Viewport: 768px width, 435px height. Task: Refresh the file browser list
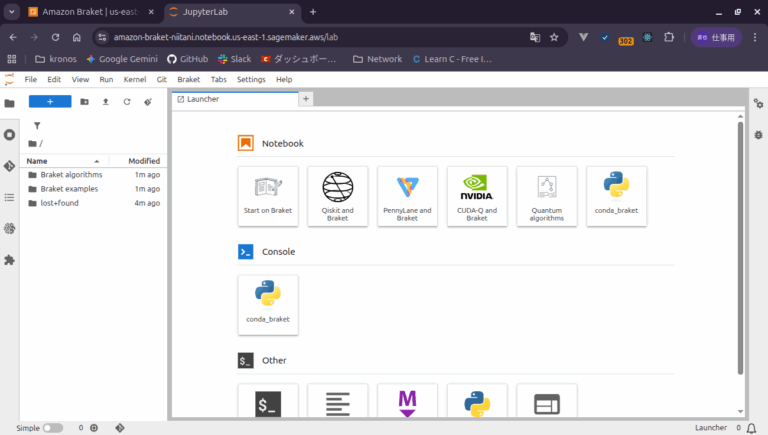tap(127, 101)
